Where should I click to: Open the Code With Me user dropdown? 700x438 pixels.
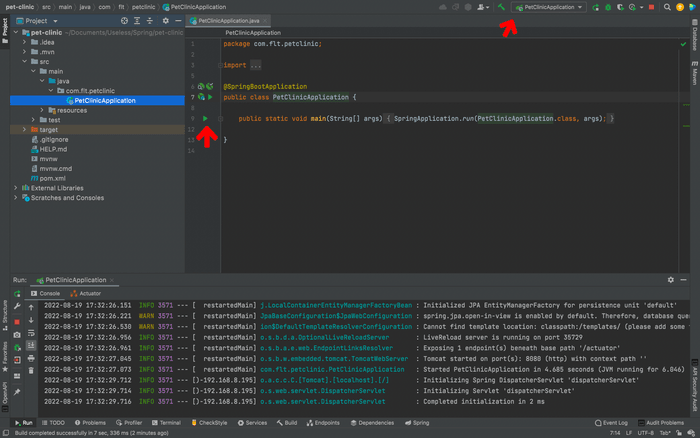pyautogui.click(x=483, y=7)
